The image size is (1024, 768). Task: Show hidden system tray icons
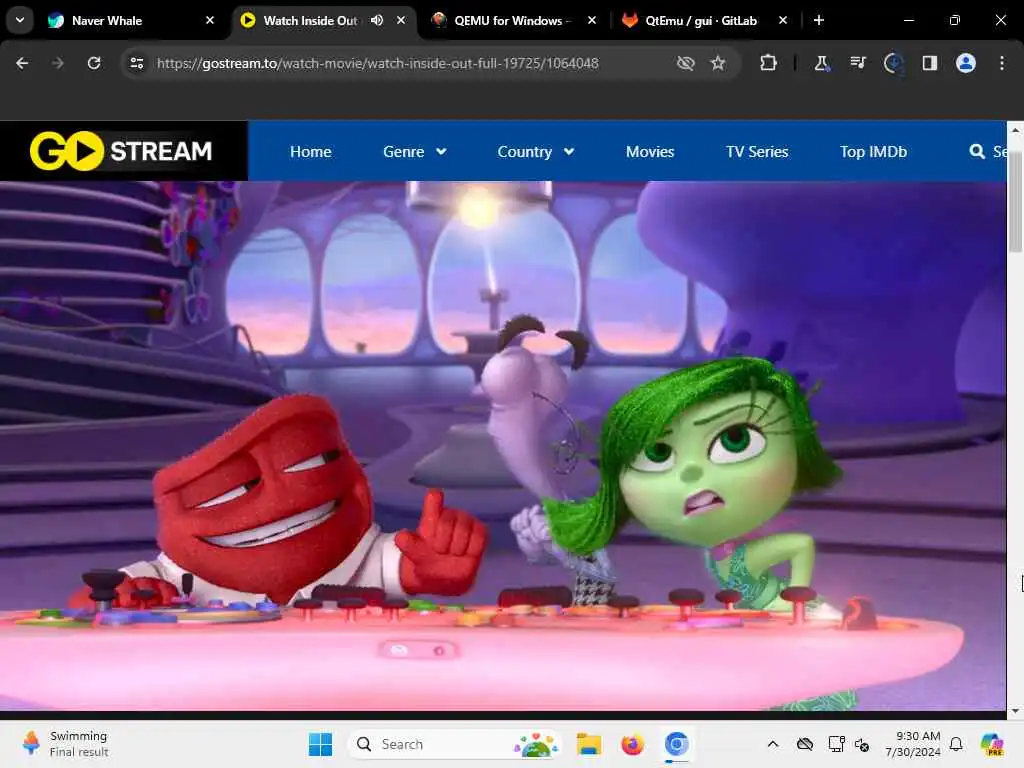click(x=773, y=744)
